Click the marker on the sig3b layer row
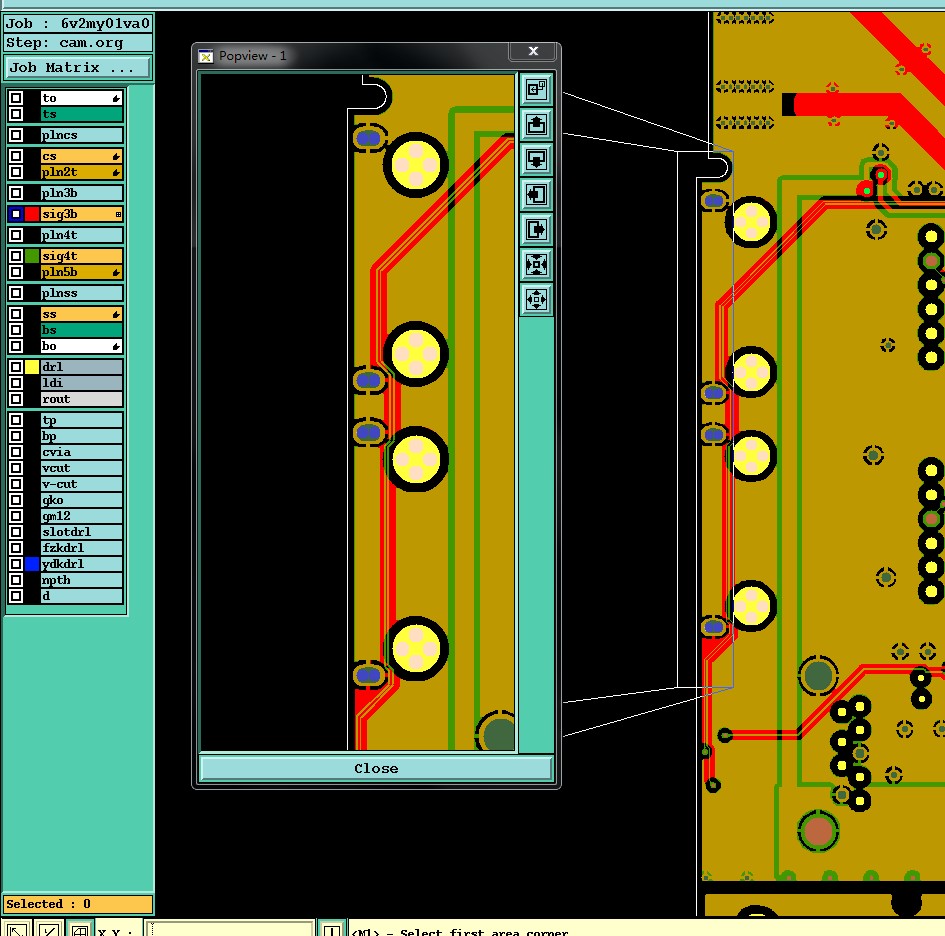The width and height of the screenshot is (945, 936). point(118,214)
